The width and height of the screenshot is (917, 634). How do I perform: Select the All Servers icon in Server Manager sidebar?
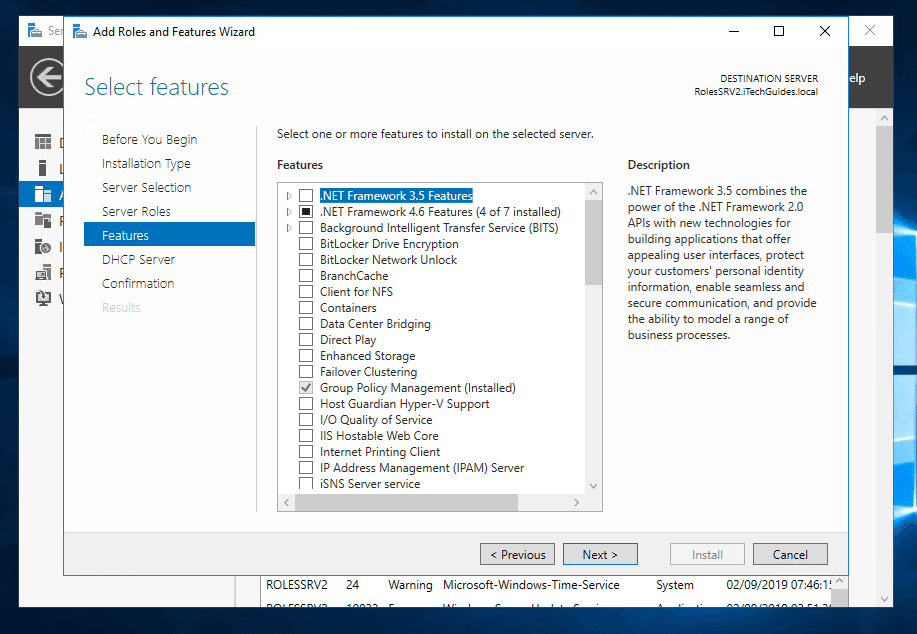(43, 194)
